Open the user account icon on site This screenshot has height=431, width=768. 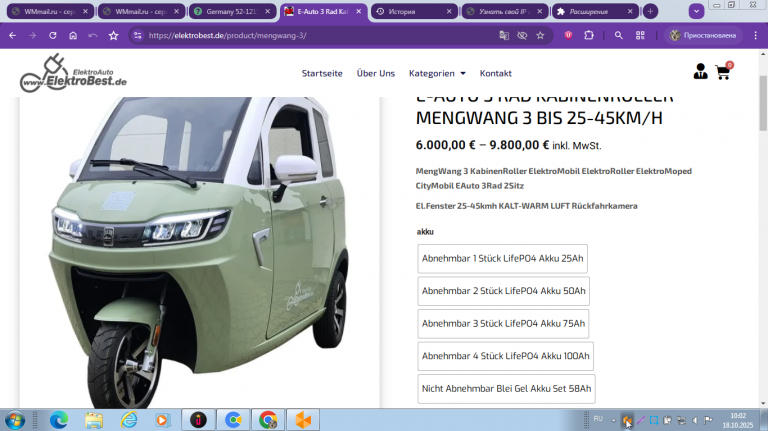point(700,72)
